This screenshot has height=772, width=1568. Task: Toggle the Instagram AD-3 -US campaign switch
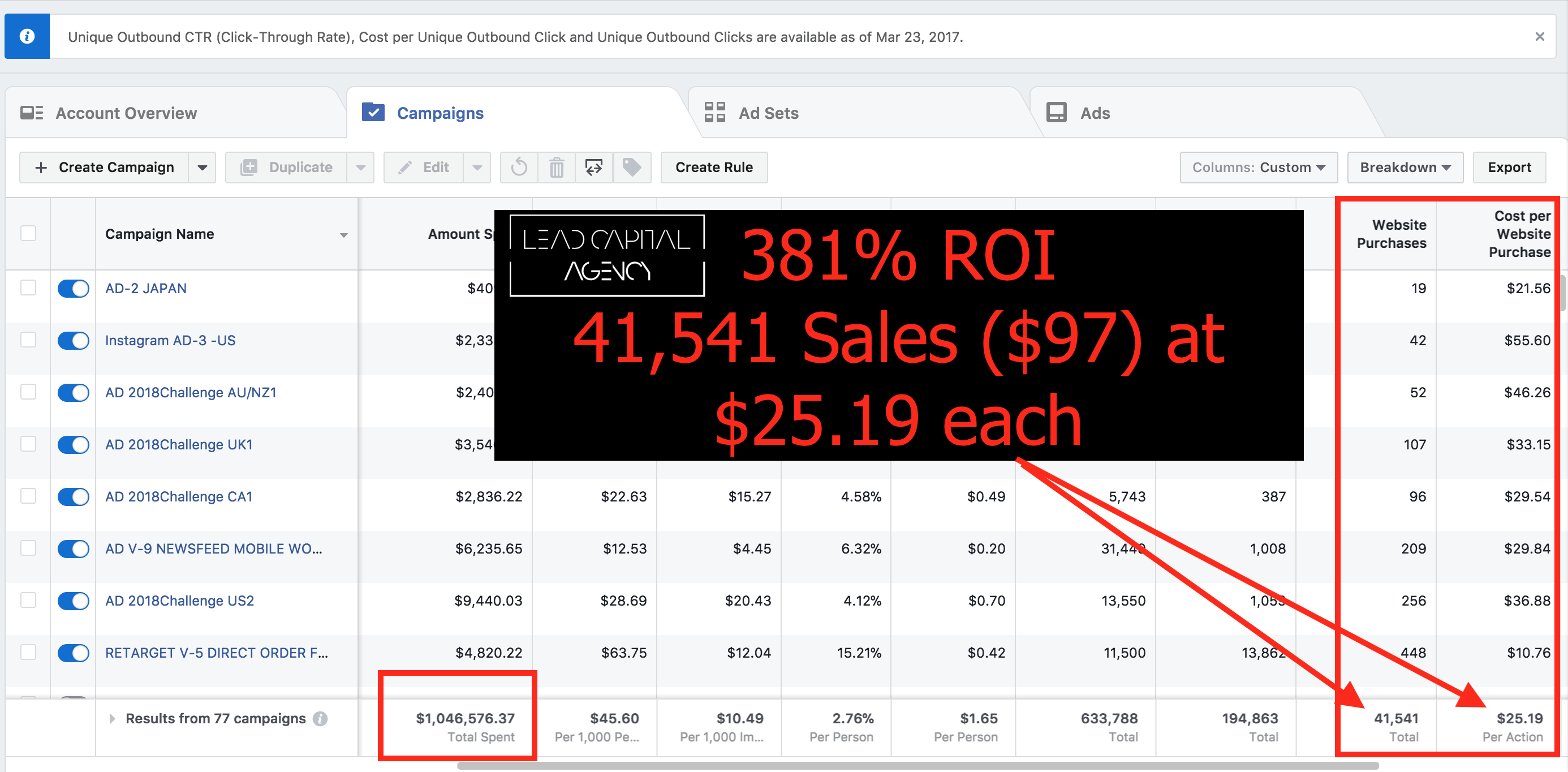73,340
